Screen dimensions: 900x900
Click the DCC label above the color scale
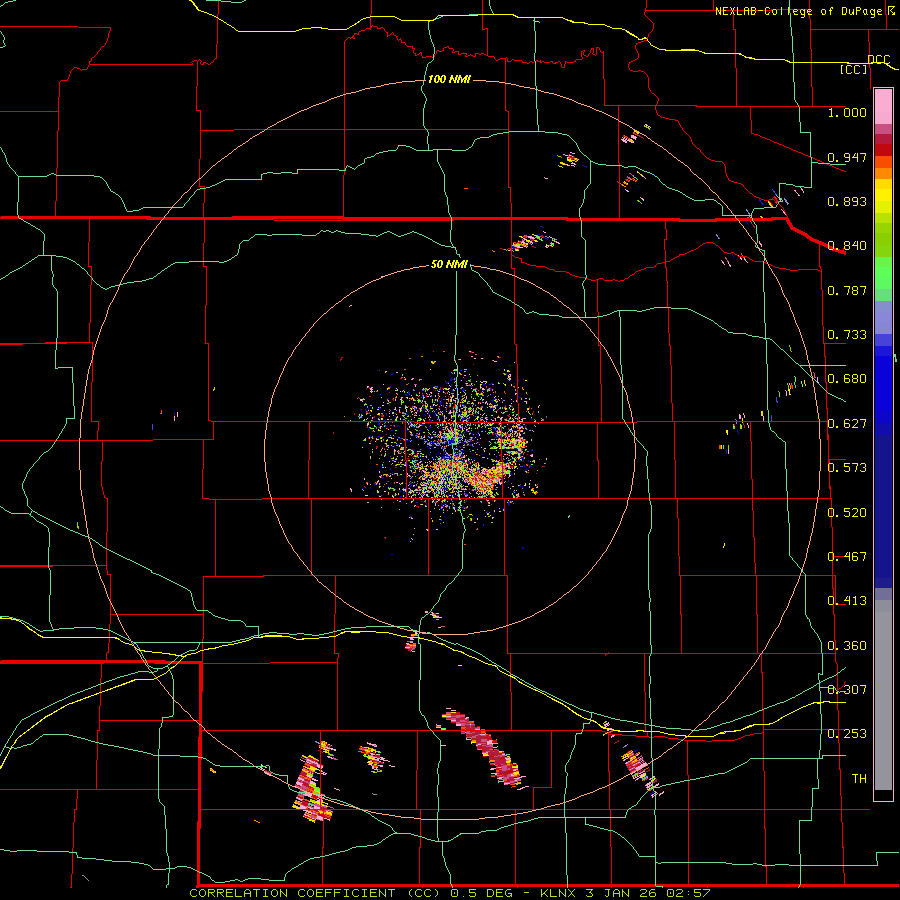click(879, 59)
